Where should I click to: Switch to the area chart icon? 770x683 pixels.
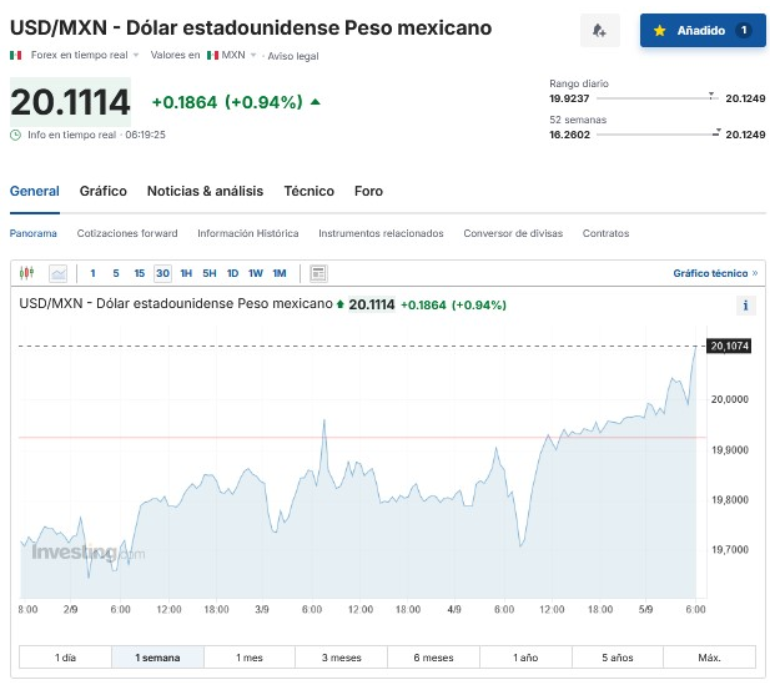pos(58,273)
